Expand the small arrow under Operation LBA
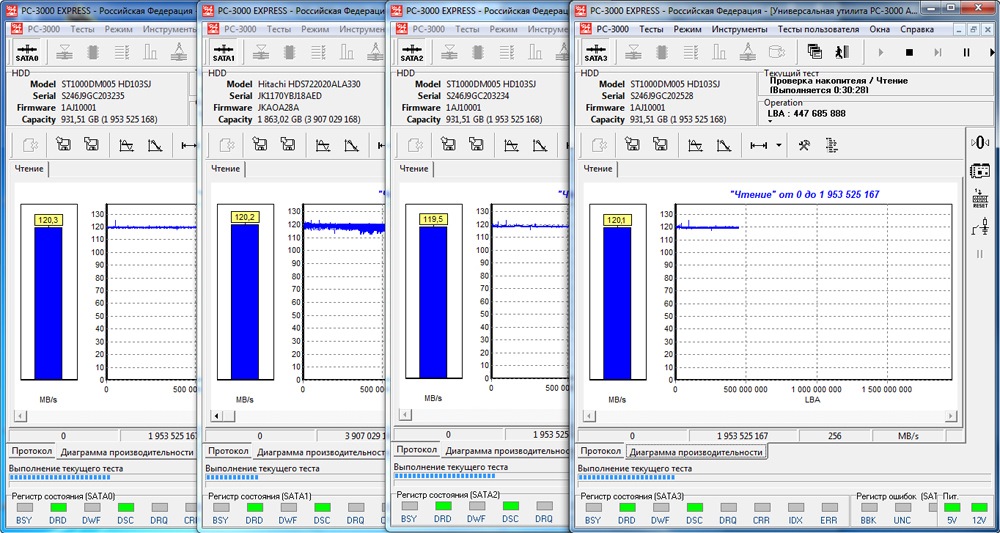The image size is (1000, 533). 770,122
